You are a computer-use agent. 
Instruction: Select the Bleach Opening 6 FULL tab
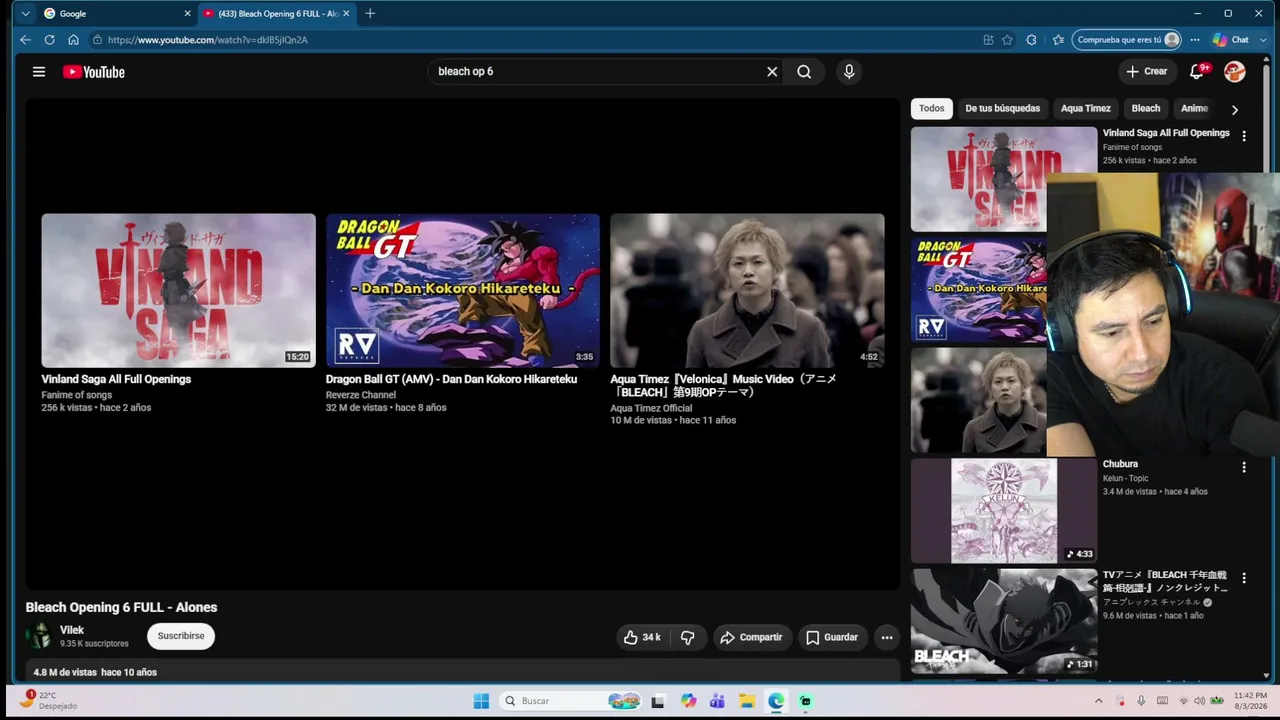click(277, 14)
